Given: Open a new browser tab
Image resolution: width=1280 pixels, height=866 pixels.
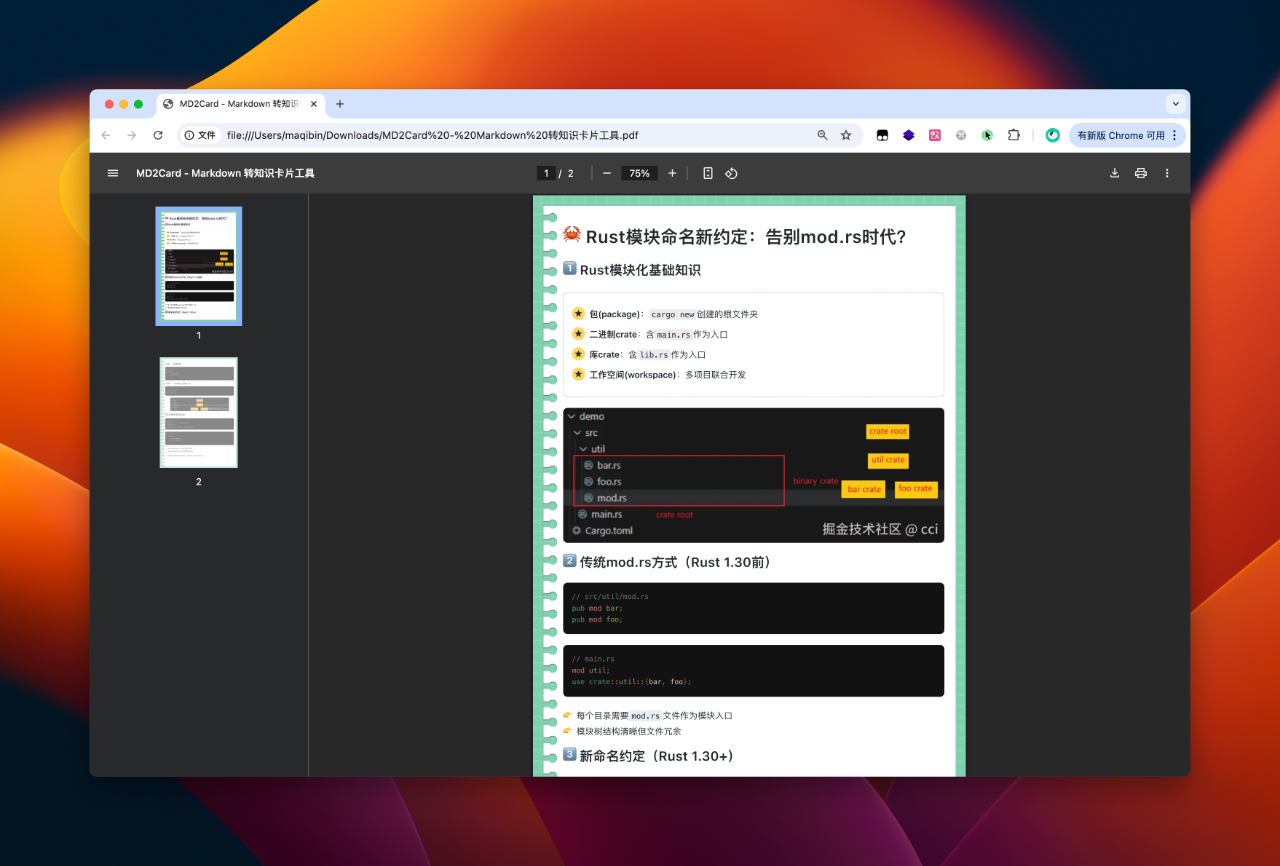Looking at the screenshot, I should 340,104.
